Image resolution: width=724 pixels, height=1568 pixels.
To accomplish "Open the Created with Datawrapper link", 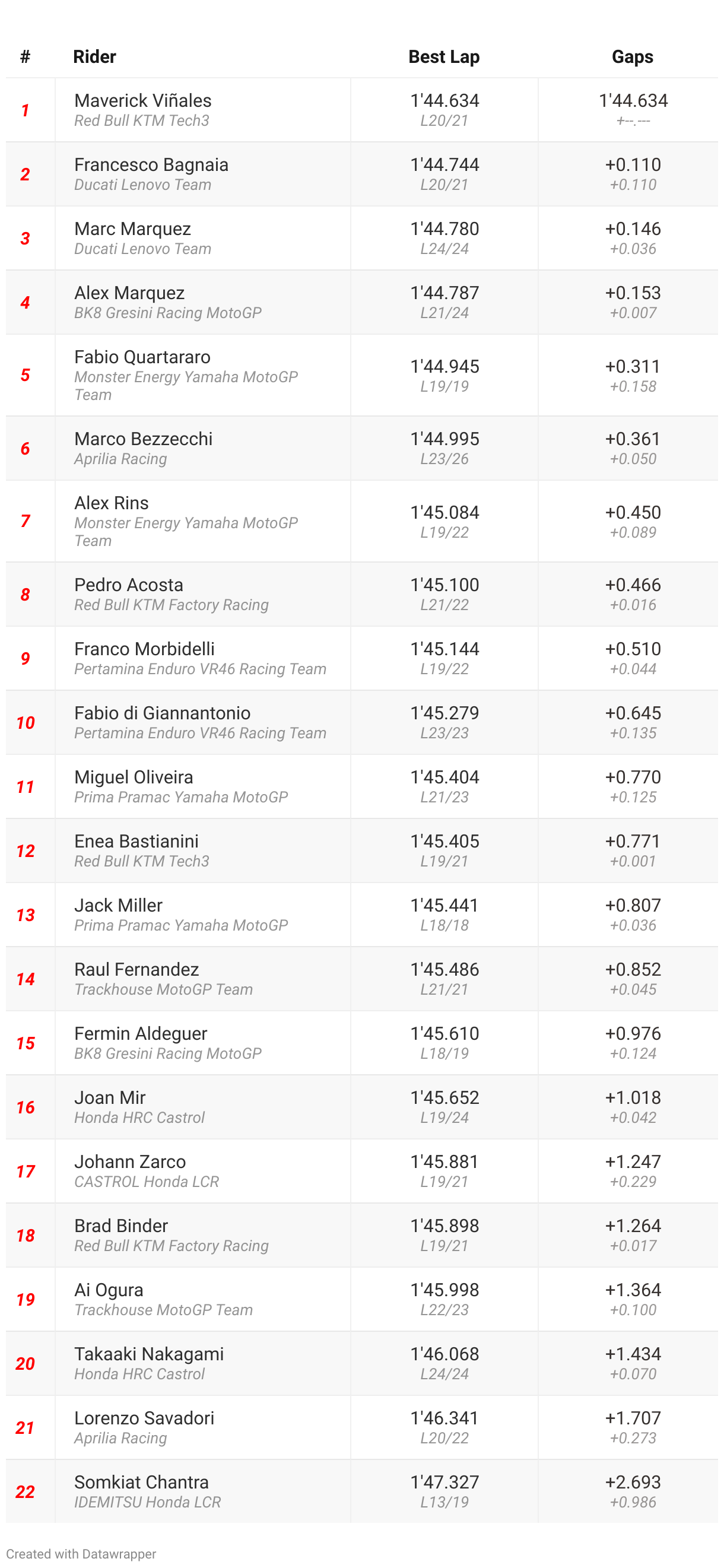I will tap(81, 1553).
